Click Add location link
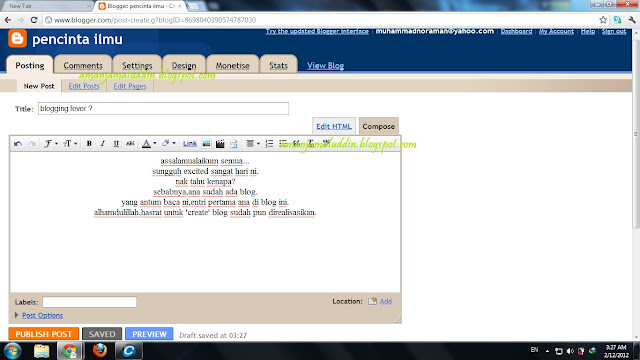640x360 pixels. coord(386,301)
